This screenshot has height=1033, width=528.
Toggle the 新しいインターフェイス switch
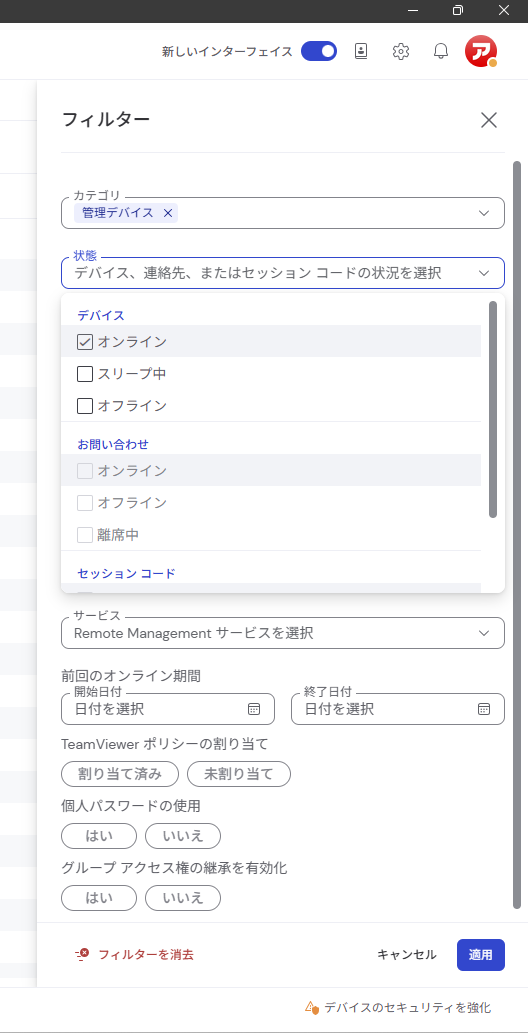pos(319,51)
